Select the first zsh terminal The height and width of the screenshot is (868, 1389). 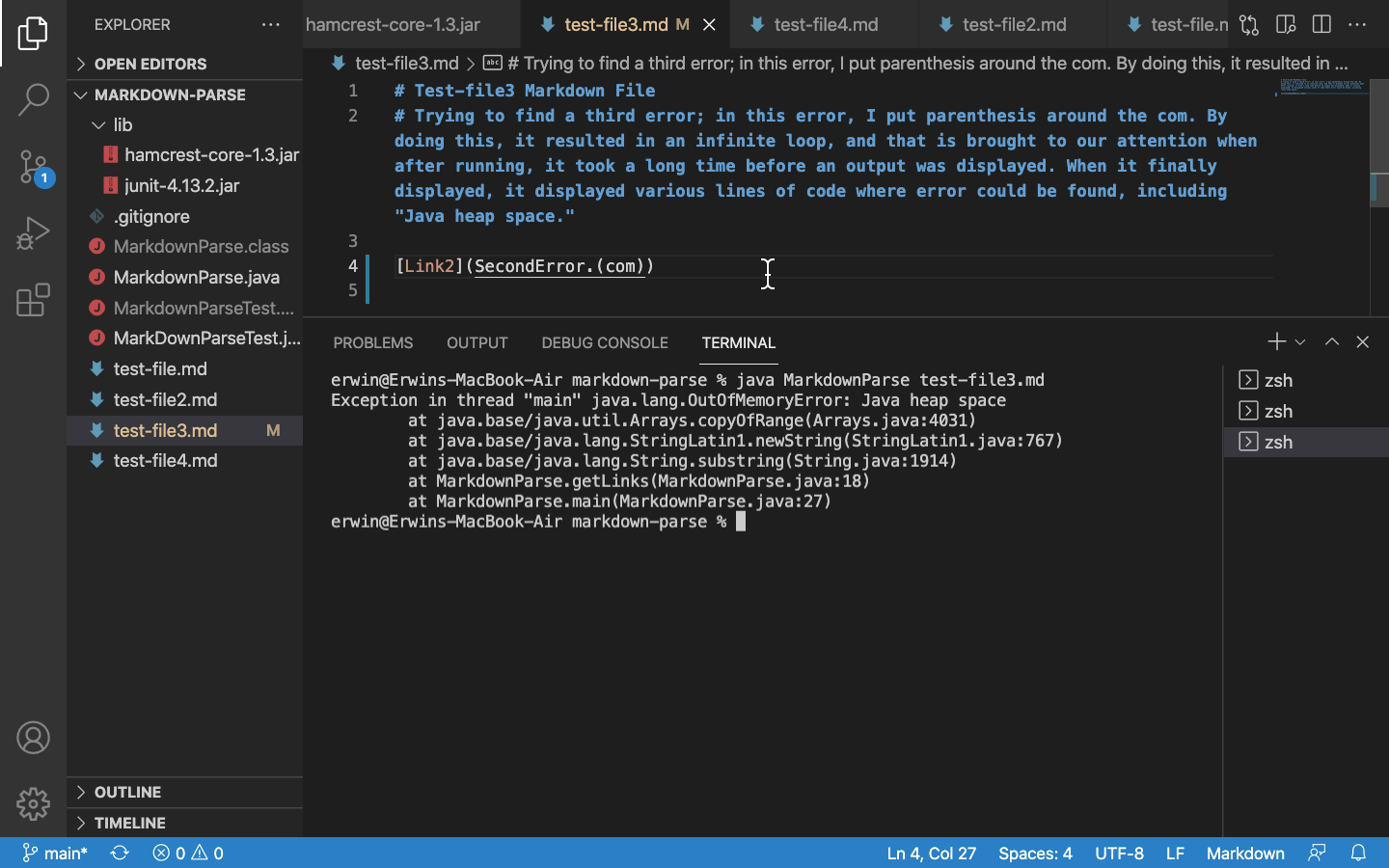tap(1306, 380)
